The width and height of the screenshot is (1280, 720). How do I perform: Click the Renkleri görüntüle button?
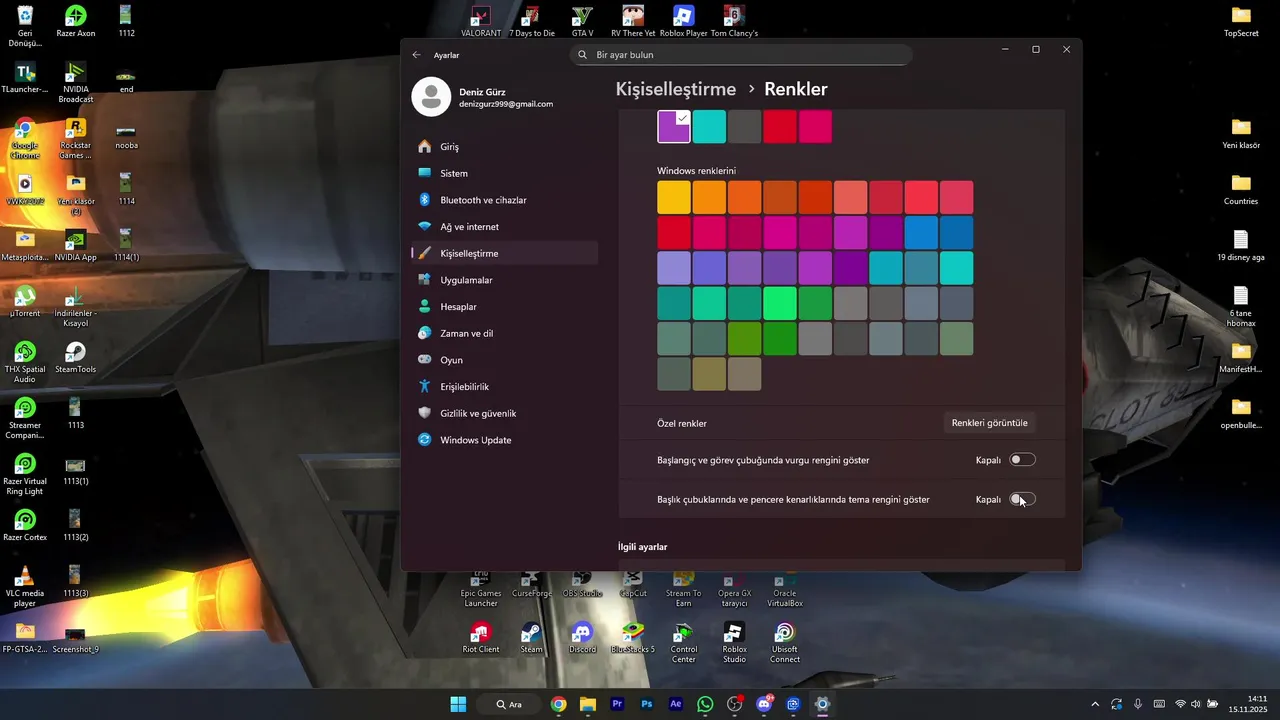click(x=989, y=423)
